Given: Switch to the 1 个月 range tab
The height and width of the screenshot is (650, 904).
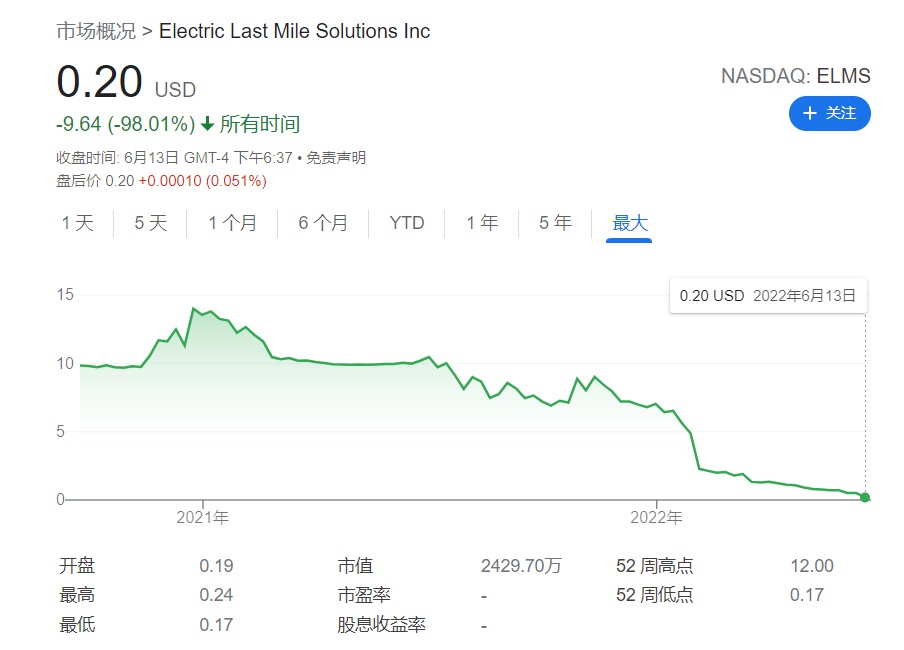Looking at the screenshot, I should click(232, 223).
